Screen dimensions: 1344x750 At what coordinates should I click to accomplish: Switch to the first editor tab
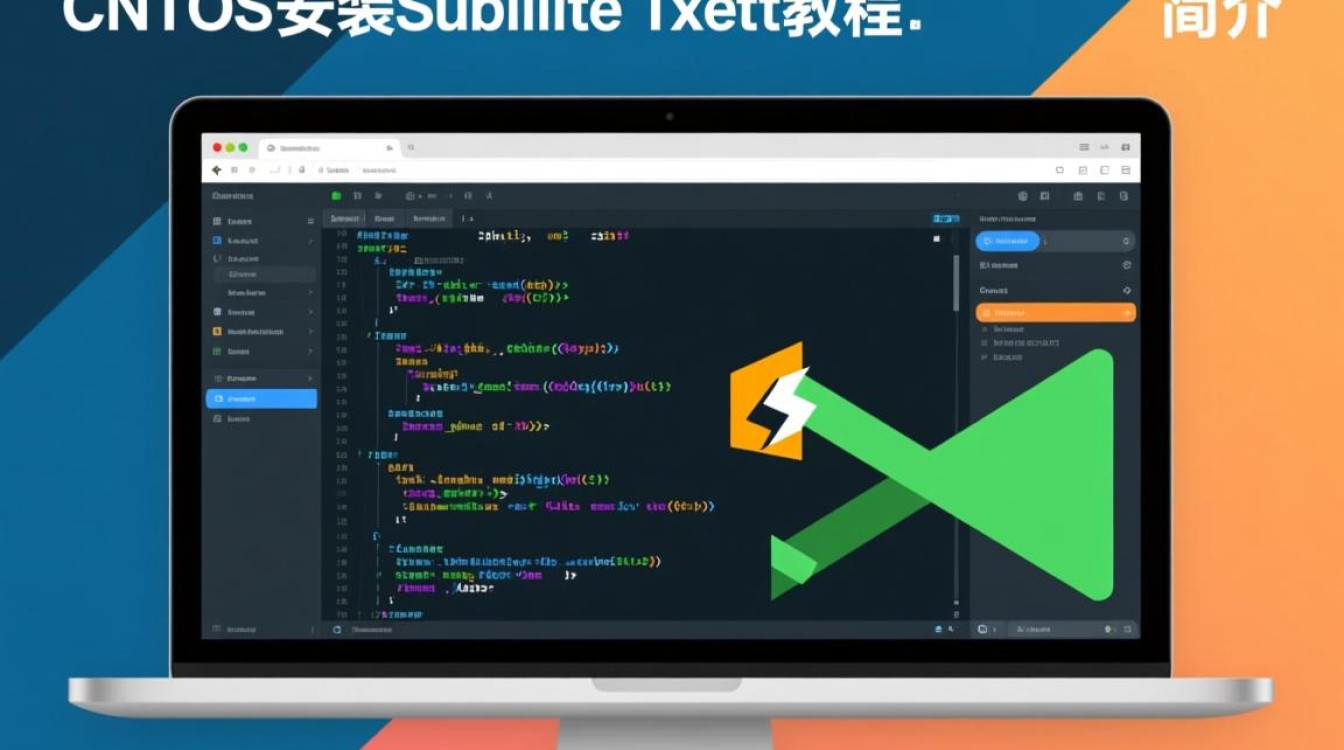[345, 218]
